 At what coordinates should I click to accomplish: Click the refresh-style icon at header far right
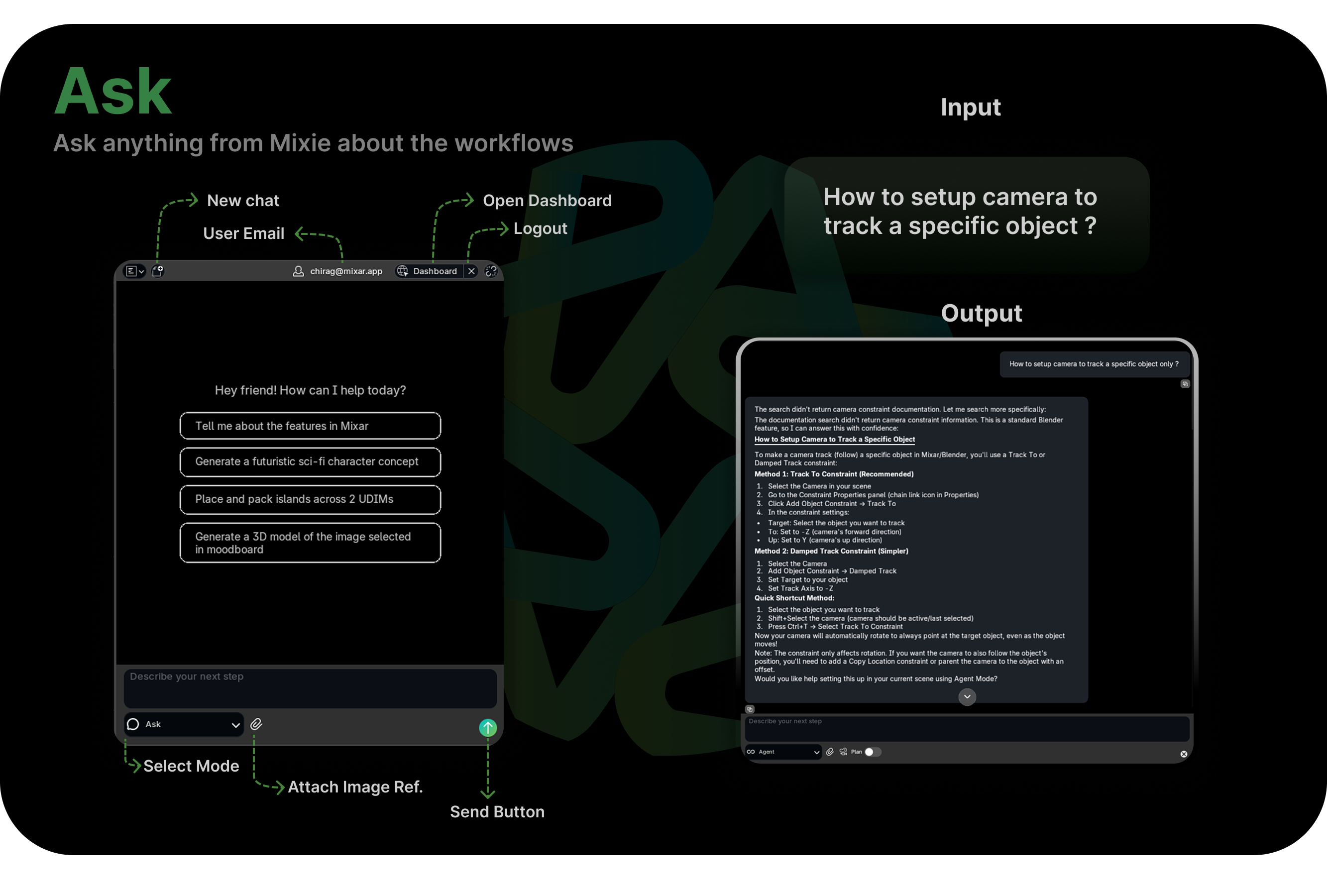(491, 271)
